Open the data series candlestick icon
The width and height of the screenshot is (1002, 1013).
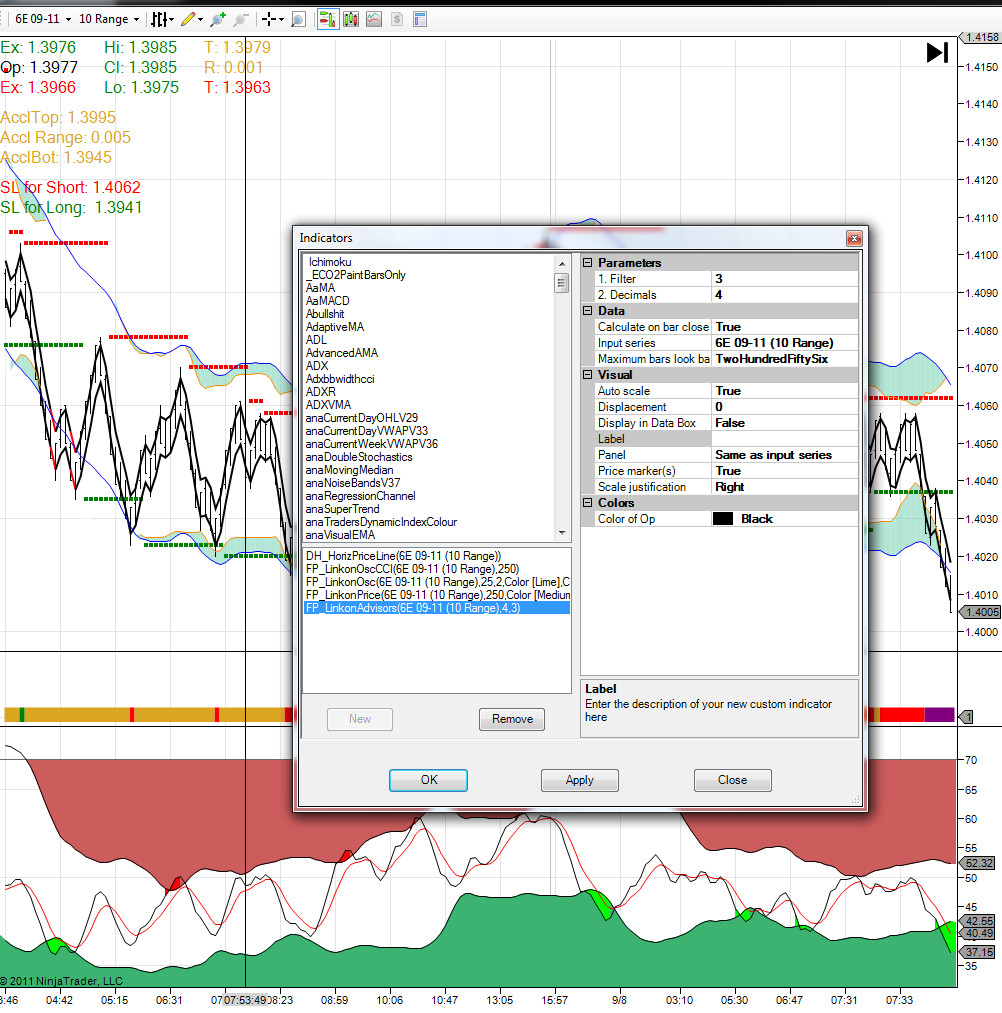[351, 19]
